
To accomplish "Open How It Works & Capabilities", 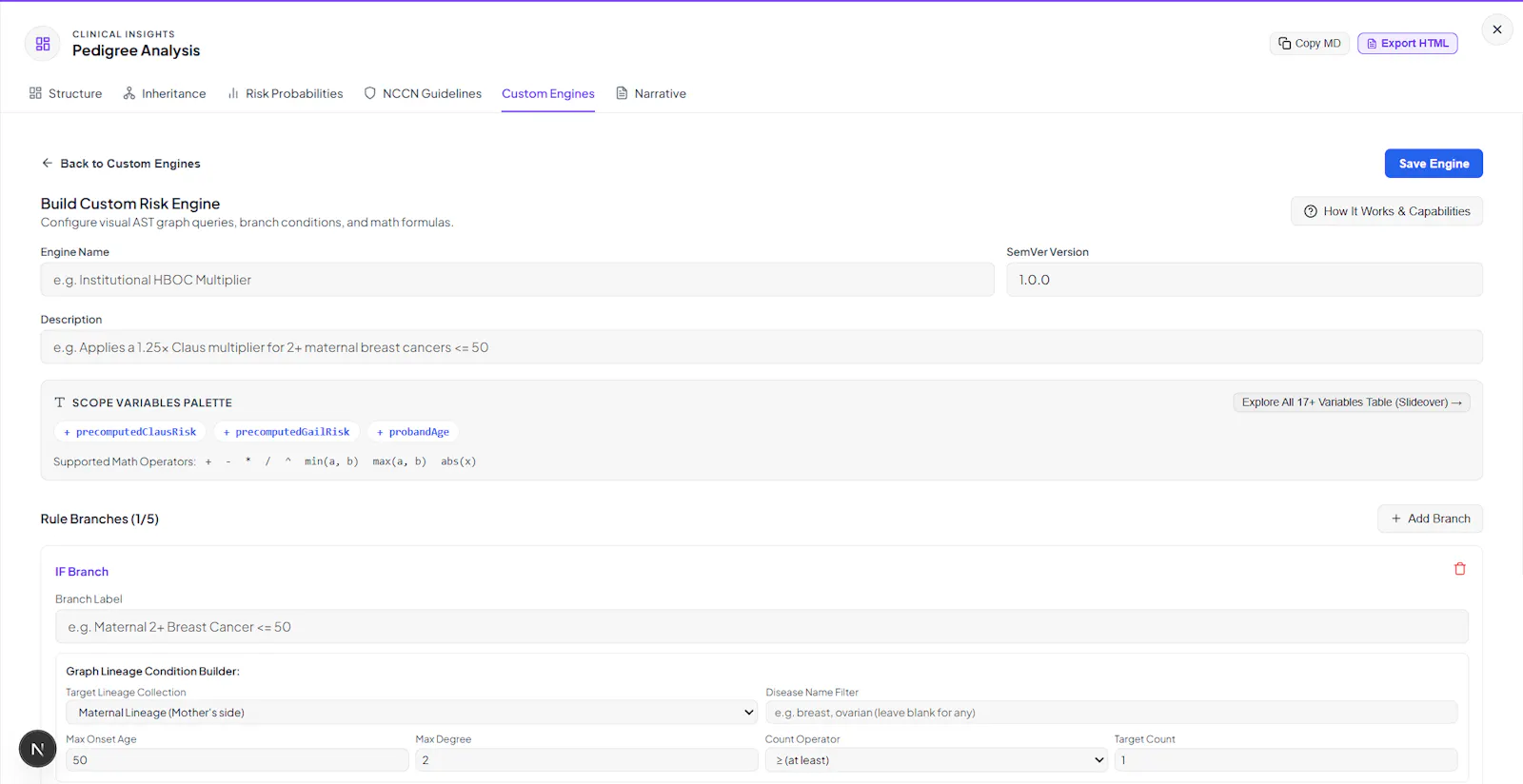I will [x=1387, y=211].
